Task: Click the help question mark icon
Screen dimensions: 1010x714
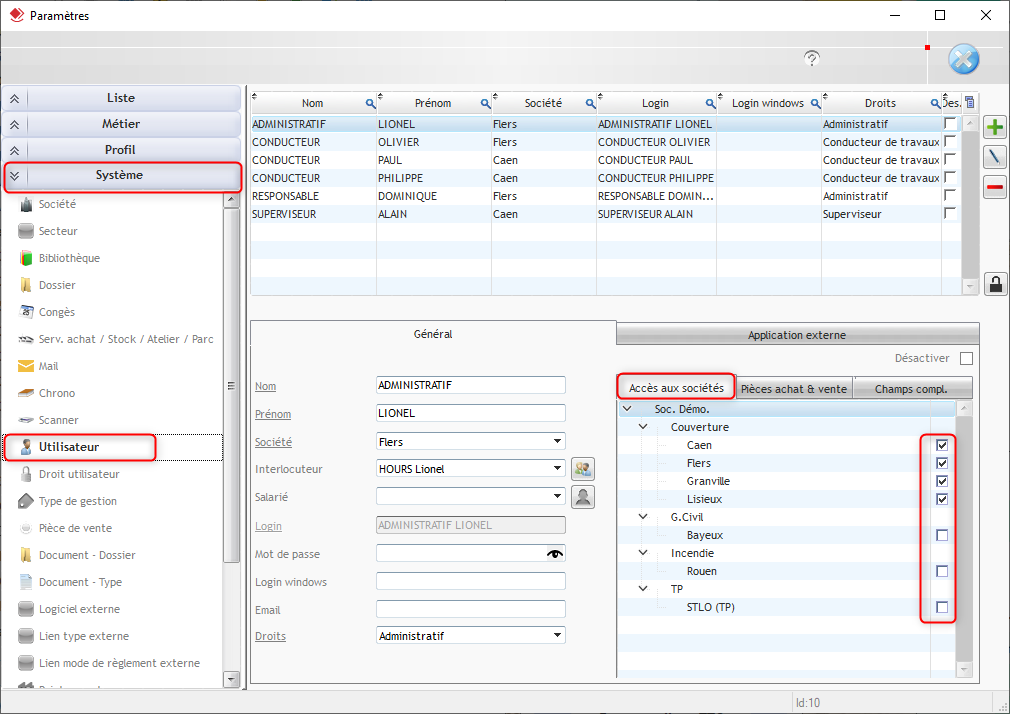Action: [812, 59]
